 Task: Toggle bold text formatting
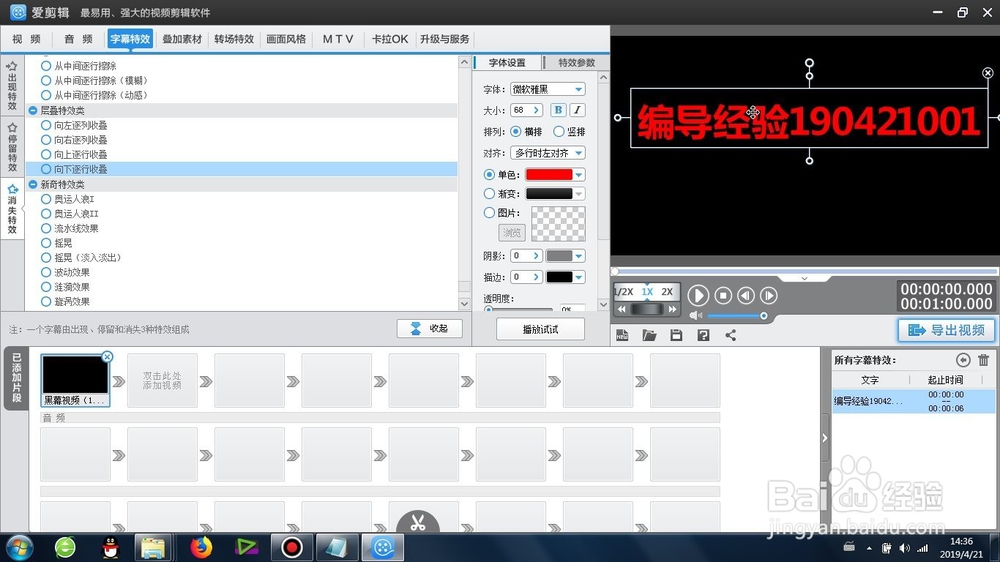[557, 110]
